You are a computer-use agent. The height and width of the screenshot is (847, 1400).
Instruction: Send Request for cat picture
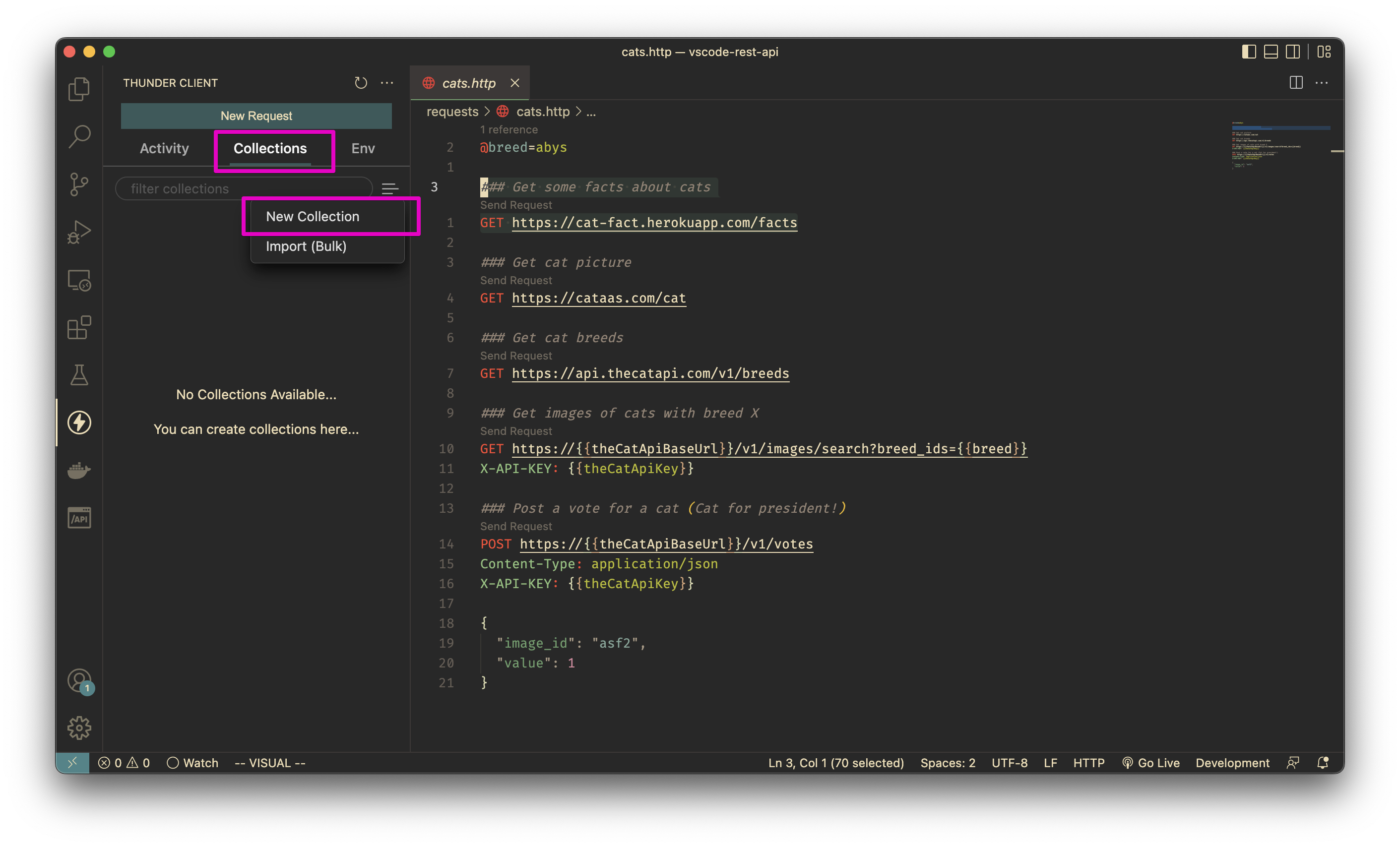[x=516, y=280]
